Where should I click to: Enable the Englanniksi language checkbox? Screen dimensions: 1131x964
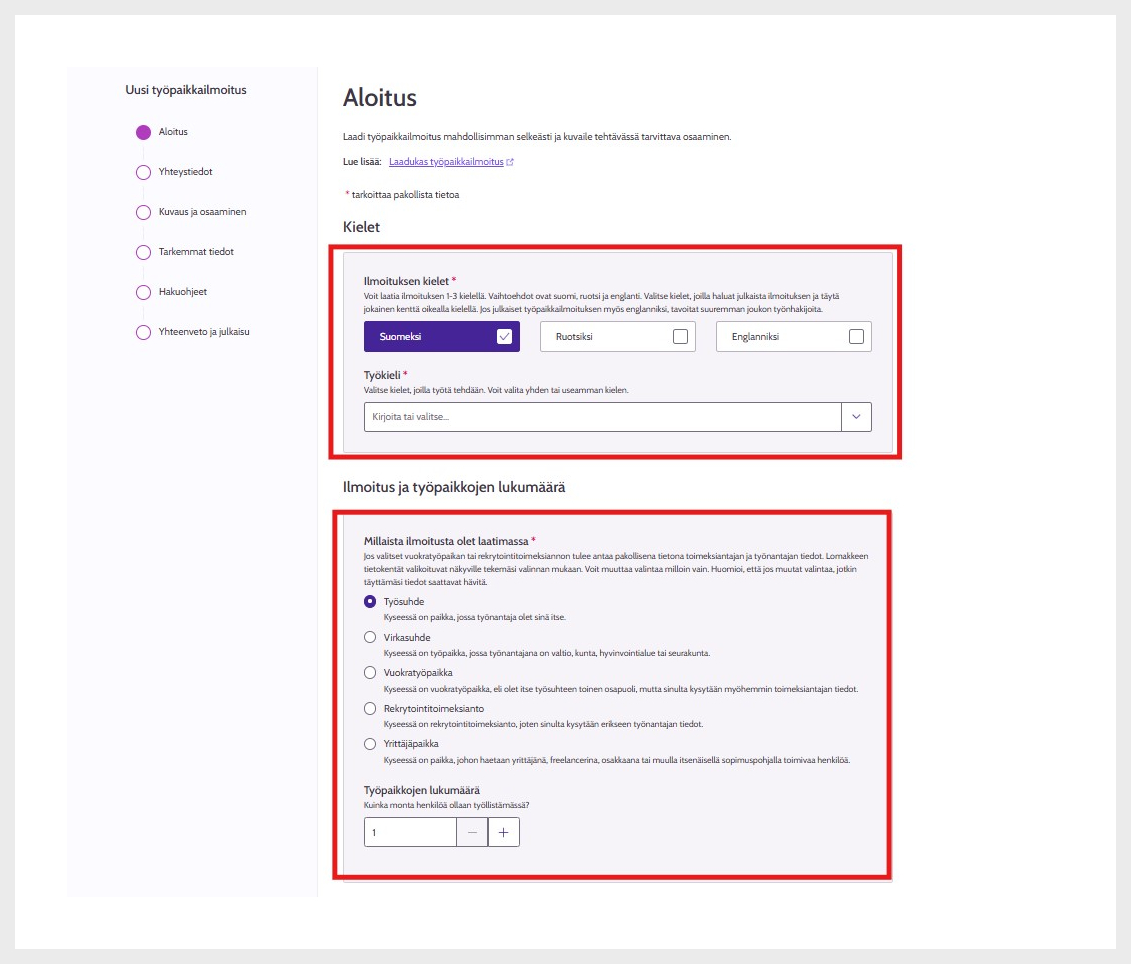pos(856,337)
